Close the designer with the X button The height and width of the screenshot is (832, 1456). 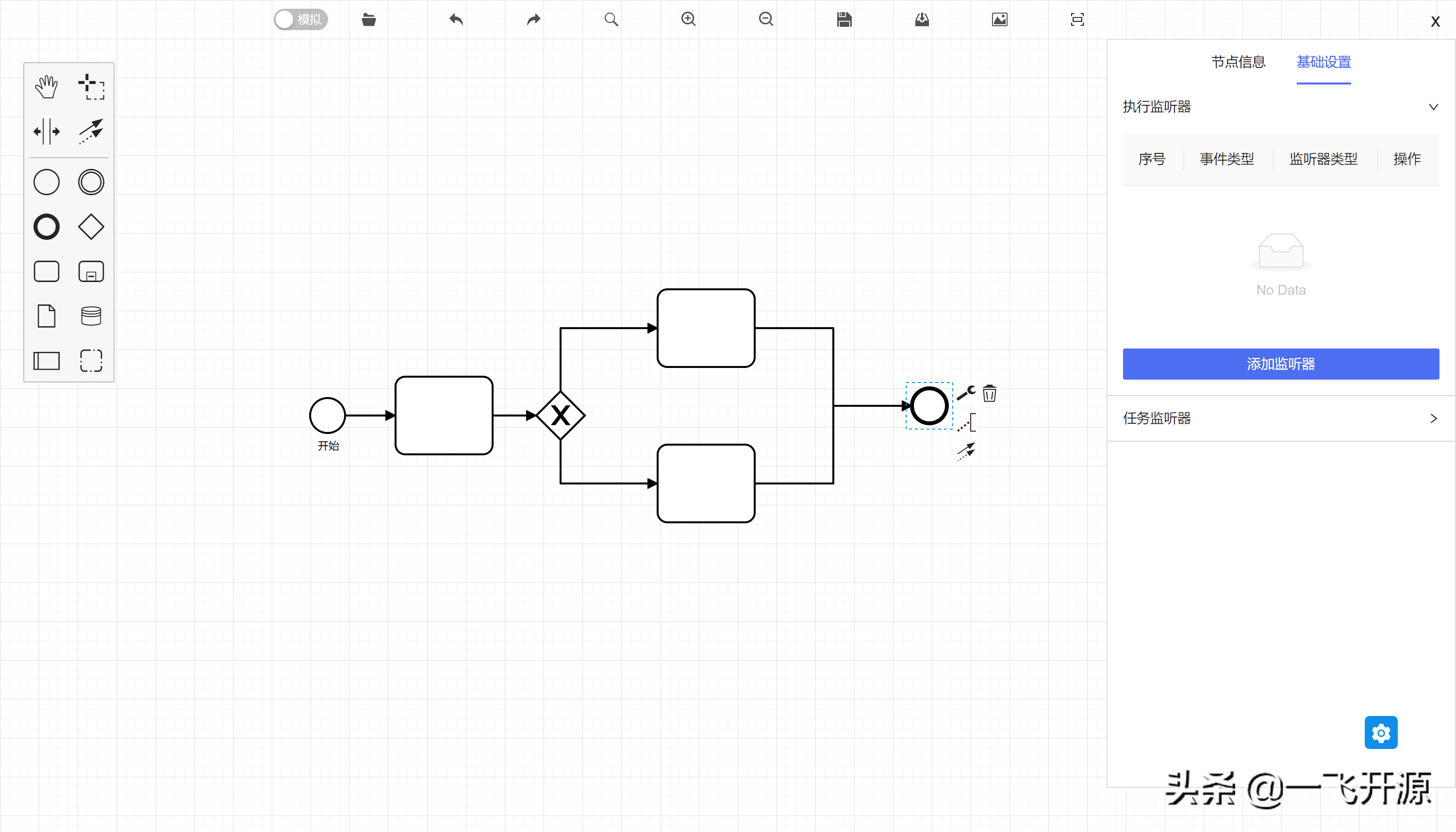click(x=1436, y=22)
